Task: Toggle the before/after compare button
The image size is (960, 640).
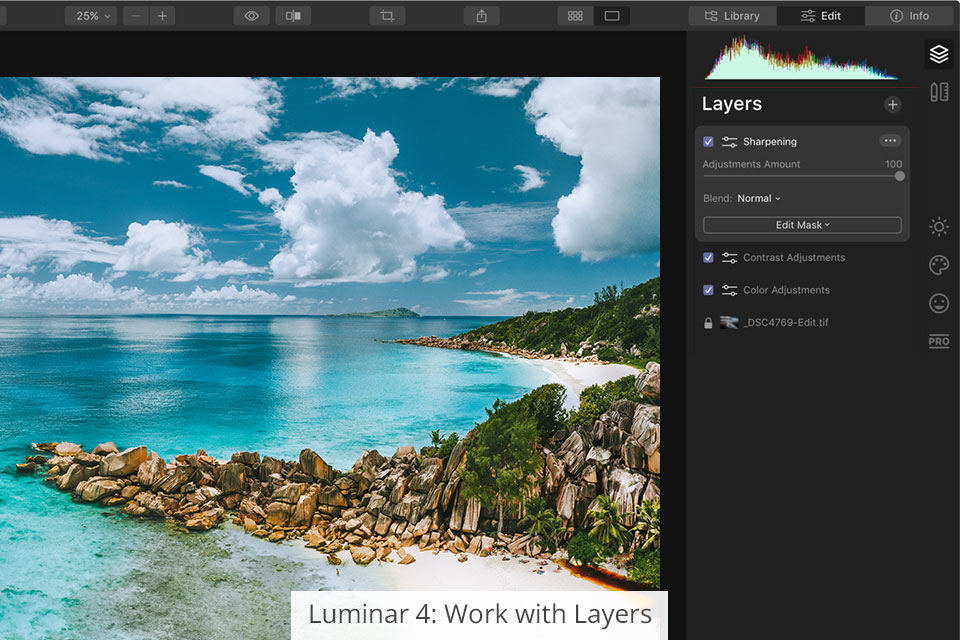Action: click(x=293, y=16)
